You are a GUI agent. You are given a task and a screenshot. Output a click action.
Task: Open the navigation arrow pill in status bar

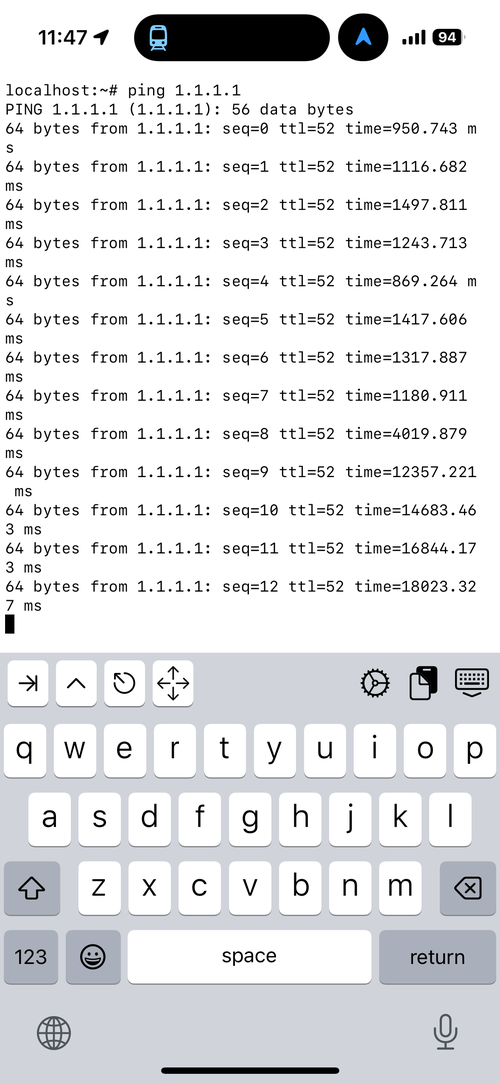(x=363, y=37)
